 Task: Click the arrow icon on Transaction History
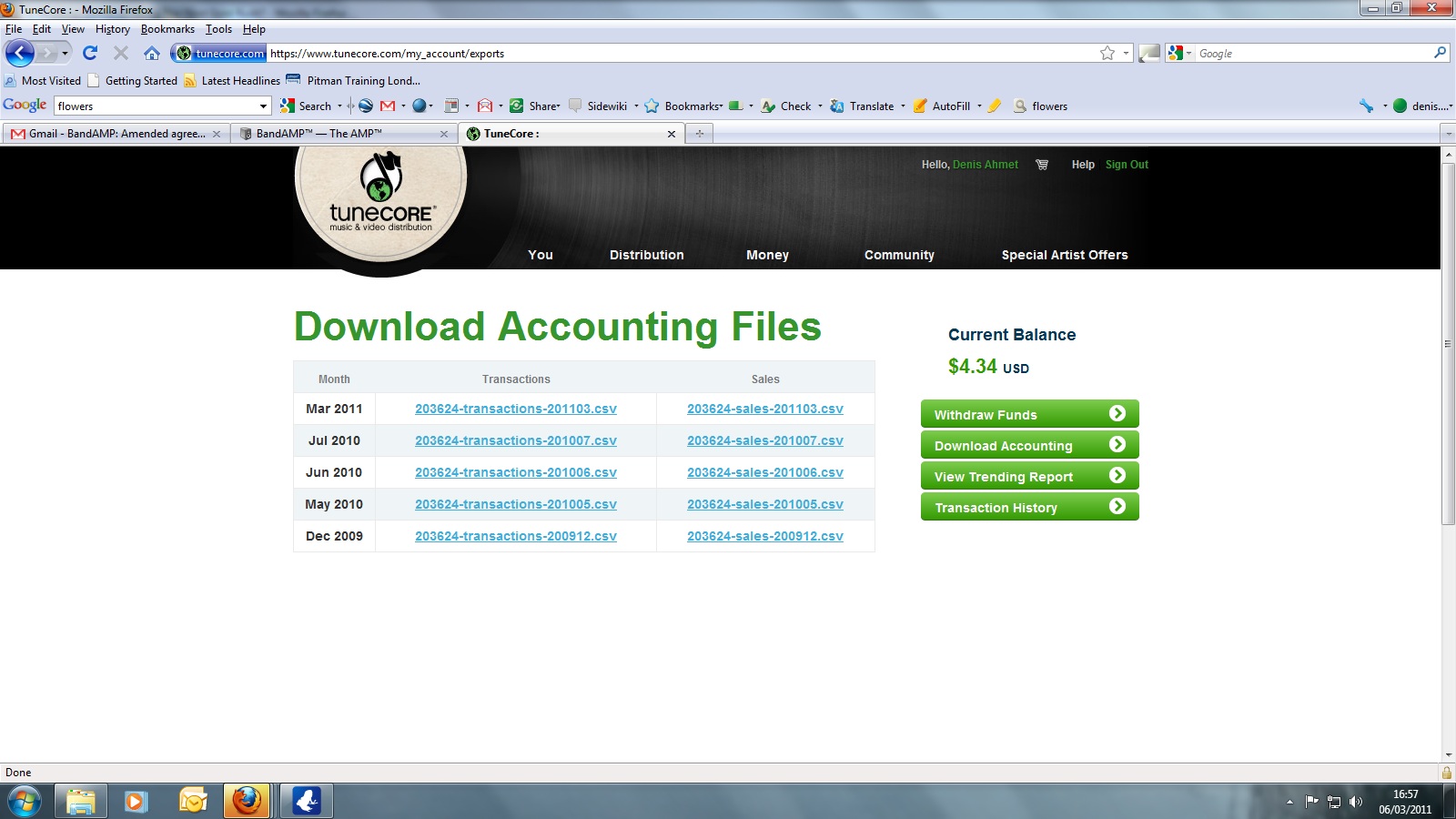coord(1117,506)
